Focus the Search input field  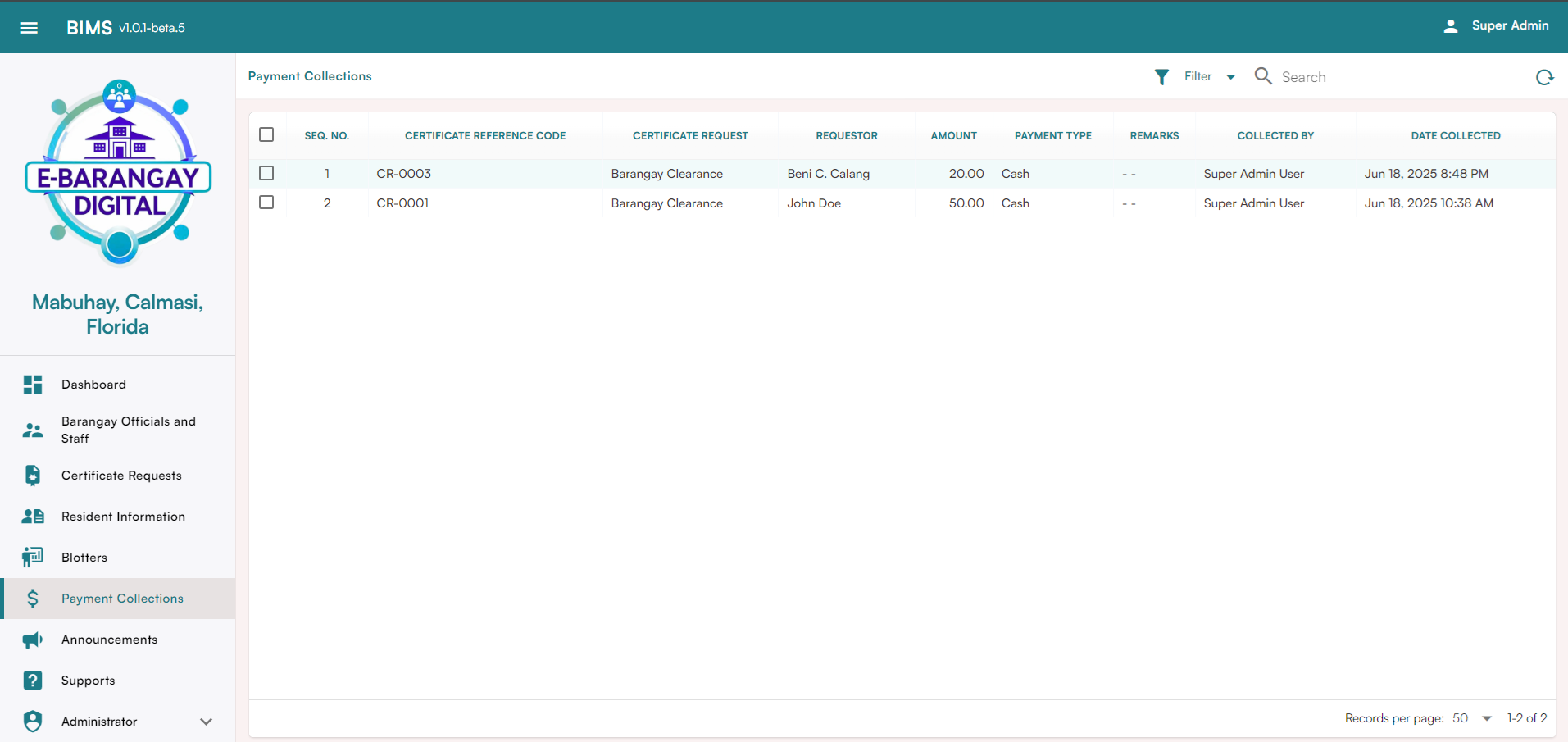click(1402, 77)
